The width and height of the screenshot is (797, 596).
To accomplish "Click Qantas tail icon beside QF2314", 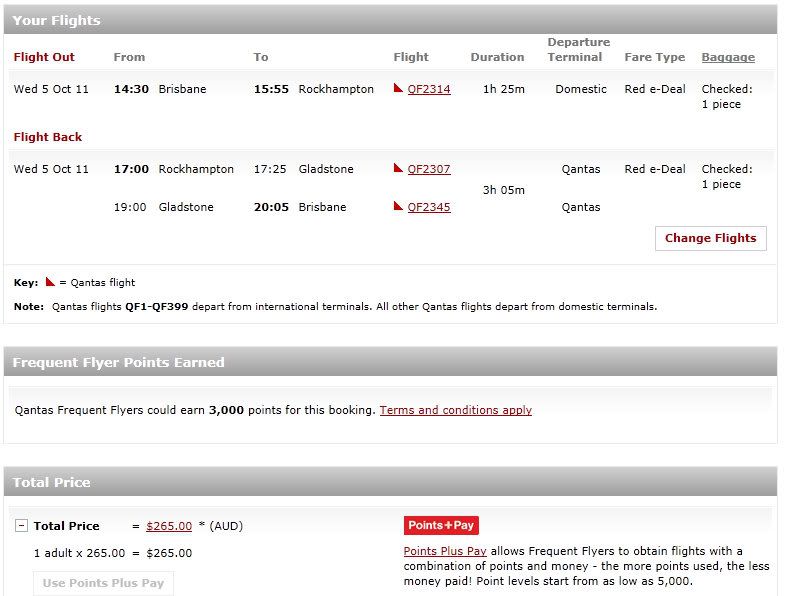I will [x=398, y=88].
